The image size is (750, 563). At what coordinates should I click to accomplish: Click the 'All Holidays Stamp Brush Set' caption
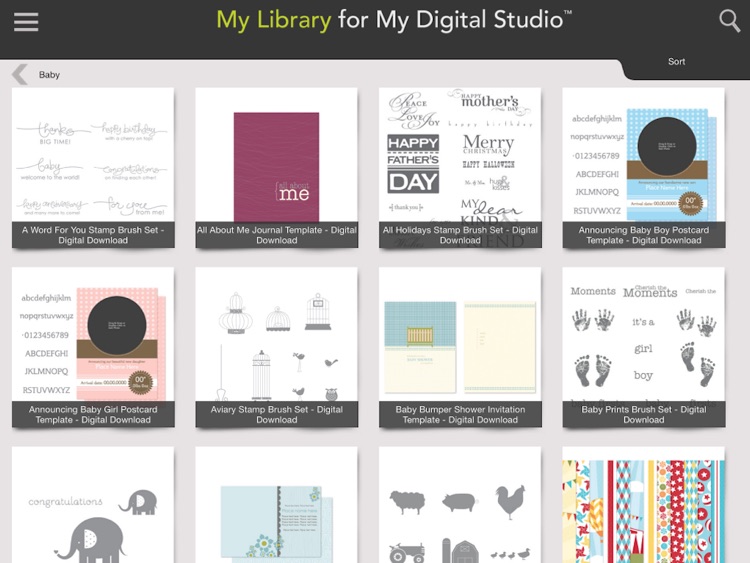click(460, 235)
